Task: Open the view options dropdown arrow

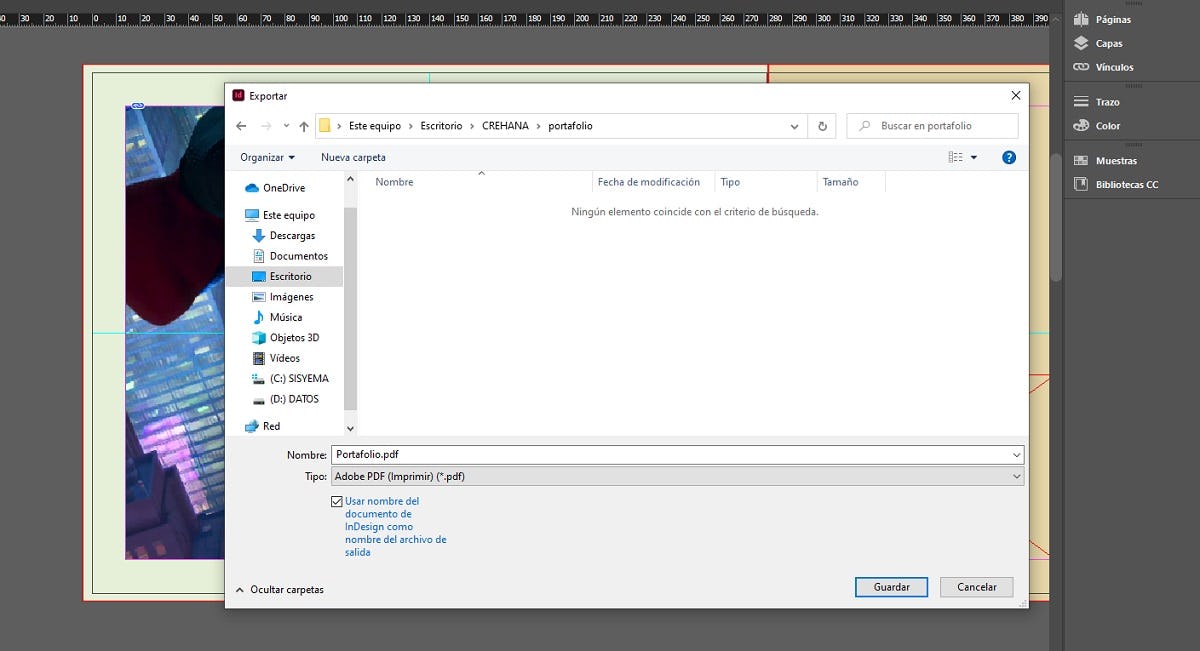Action: [974, 157]
